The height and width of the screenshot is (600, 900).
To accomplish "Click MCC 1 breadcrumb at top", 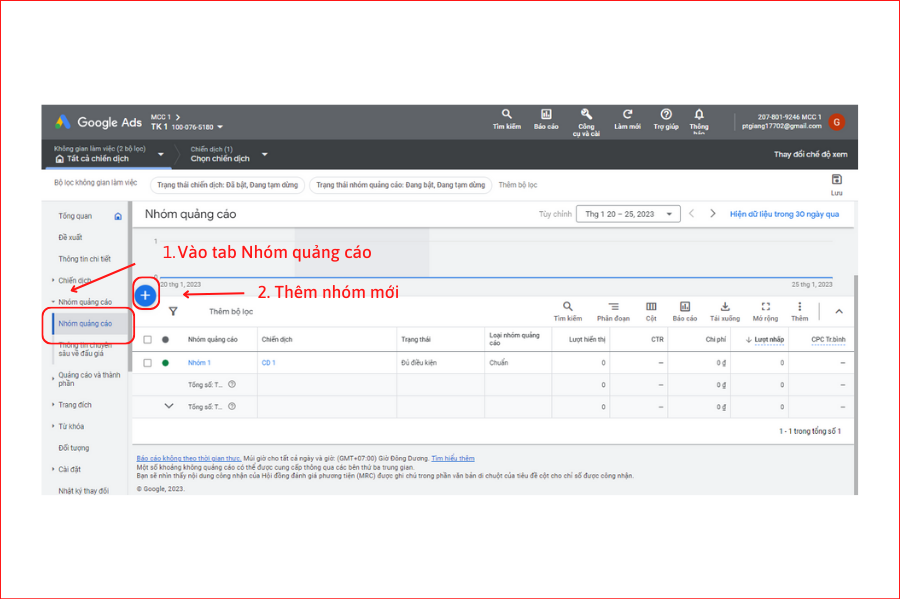I will click(161, 117).
